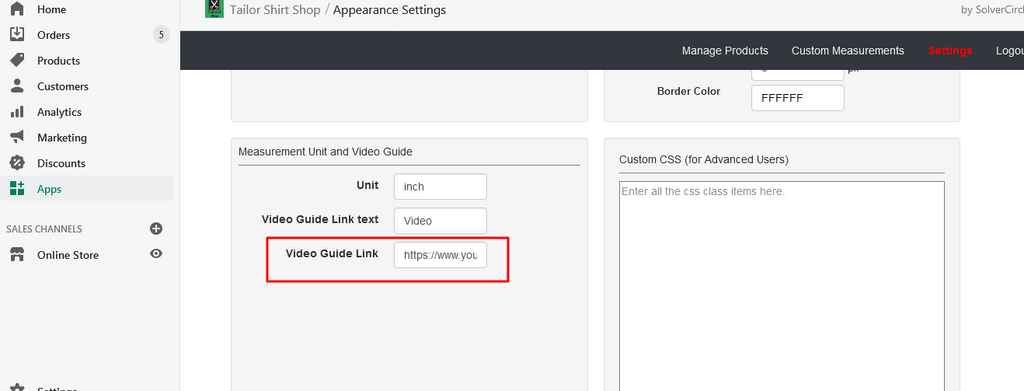Click the Video Guide Link text field
The width and height of the screenshot is (1024, 391).
440,221
